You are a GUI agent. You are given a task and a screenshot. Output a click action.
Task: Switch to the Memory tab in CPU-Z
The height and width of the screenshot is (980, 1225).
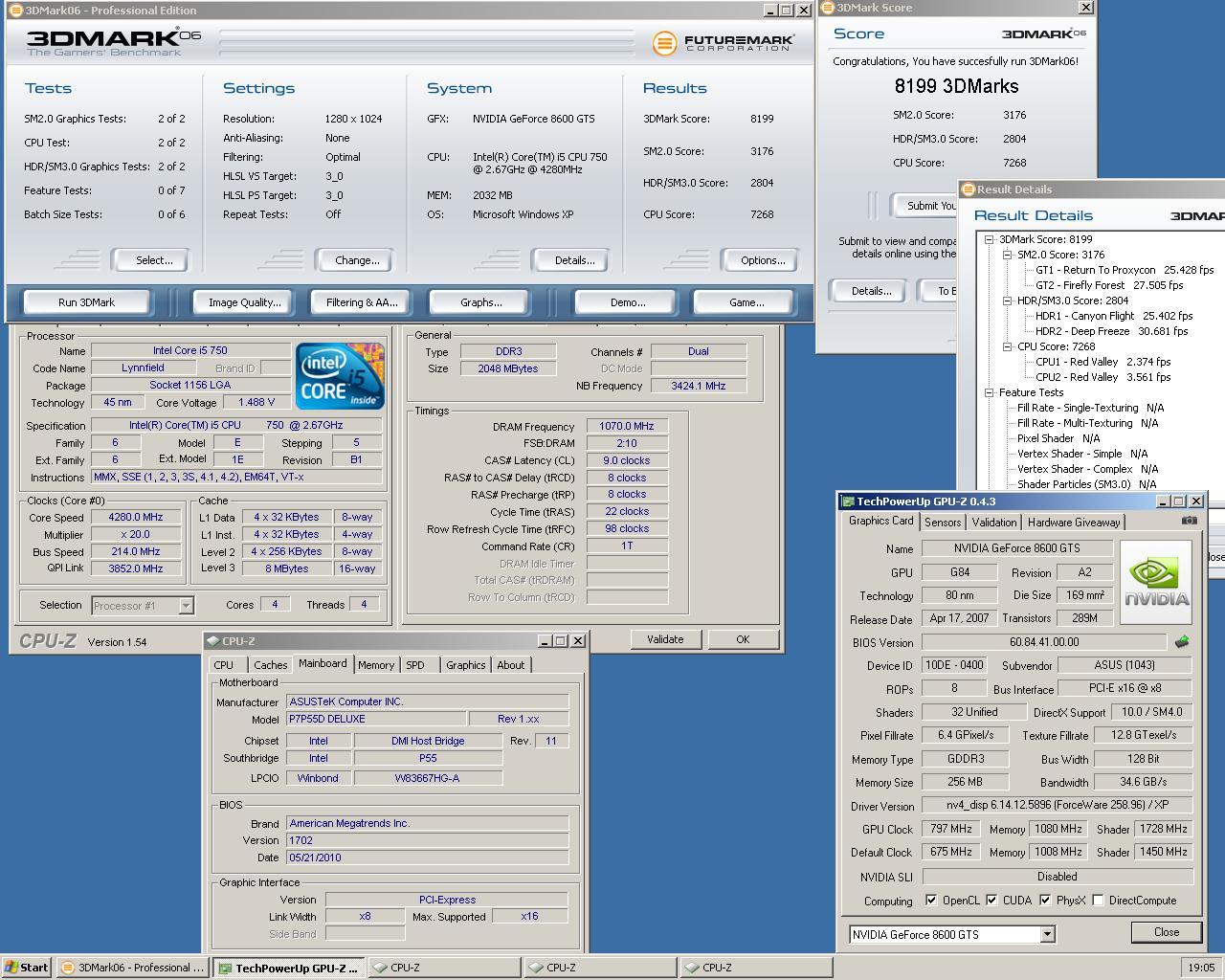(x=376, y=665)
